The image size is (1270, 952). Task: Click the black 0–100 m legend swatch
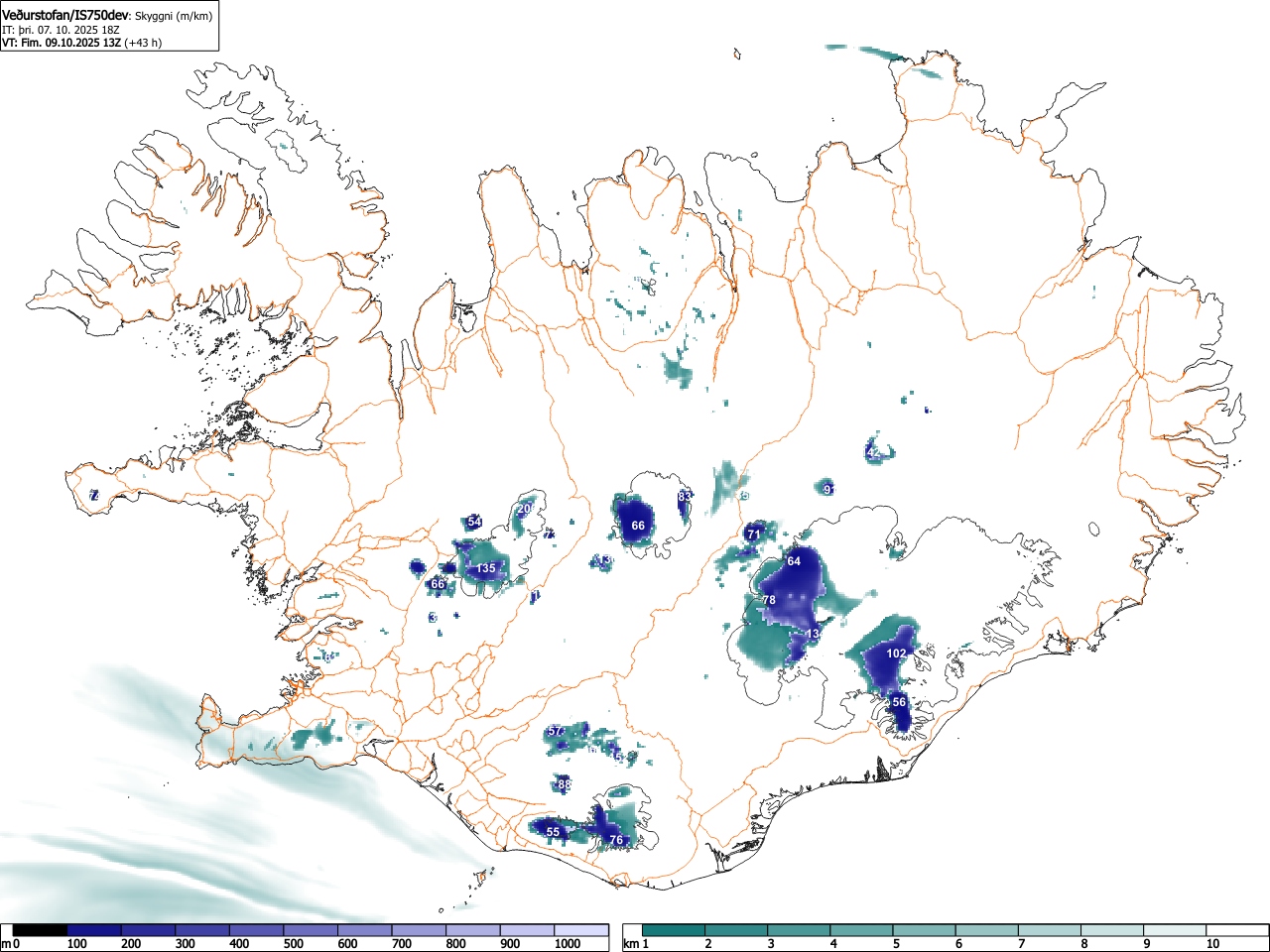[x=41, y=930]
